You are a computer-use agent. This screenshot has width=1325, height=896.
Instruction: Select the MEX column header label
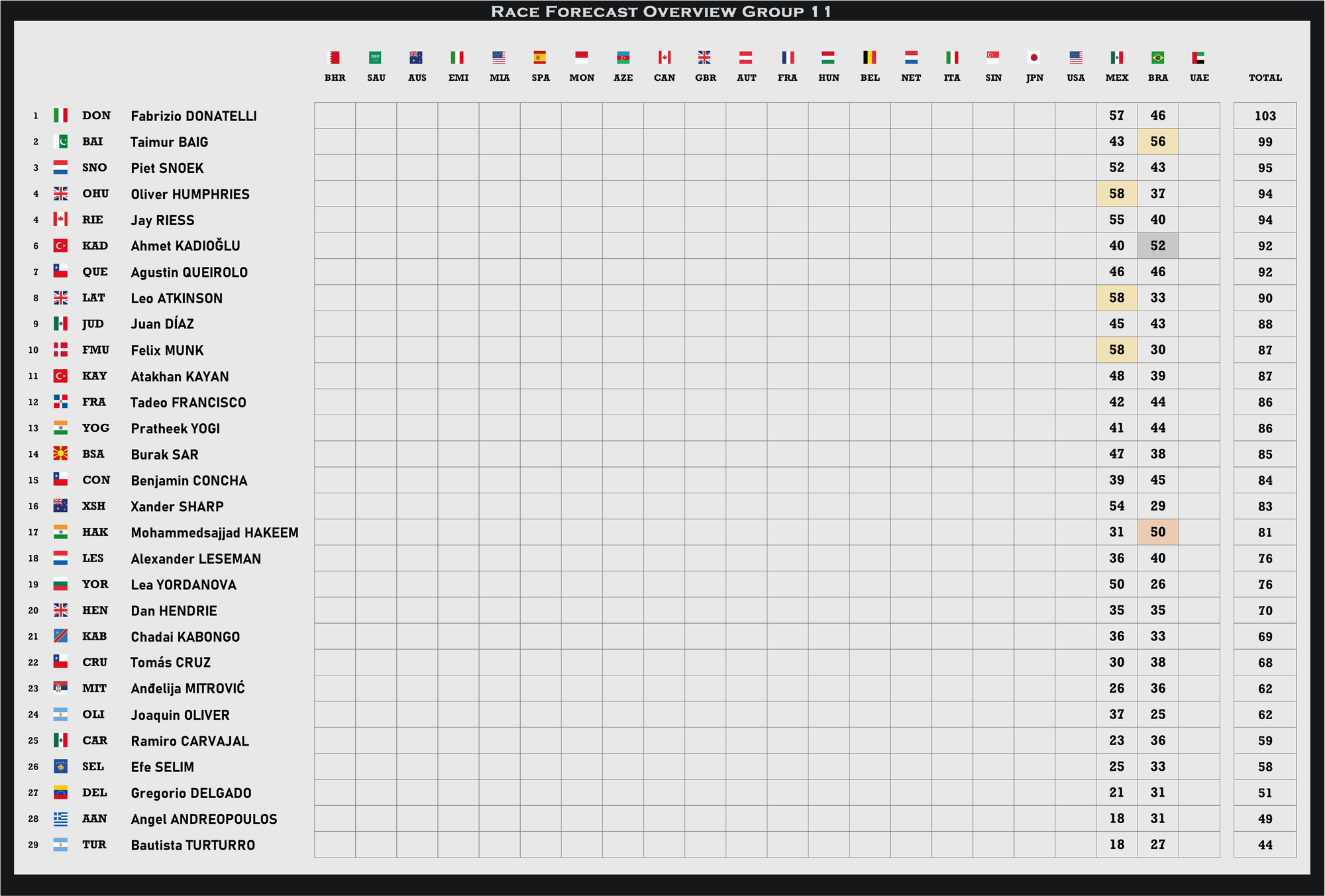(x=1116, y=77)
